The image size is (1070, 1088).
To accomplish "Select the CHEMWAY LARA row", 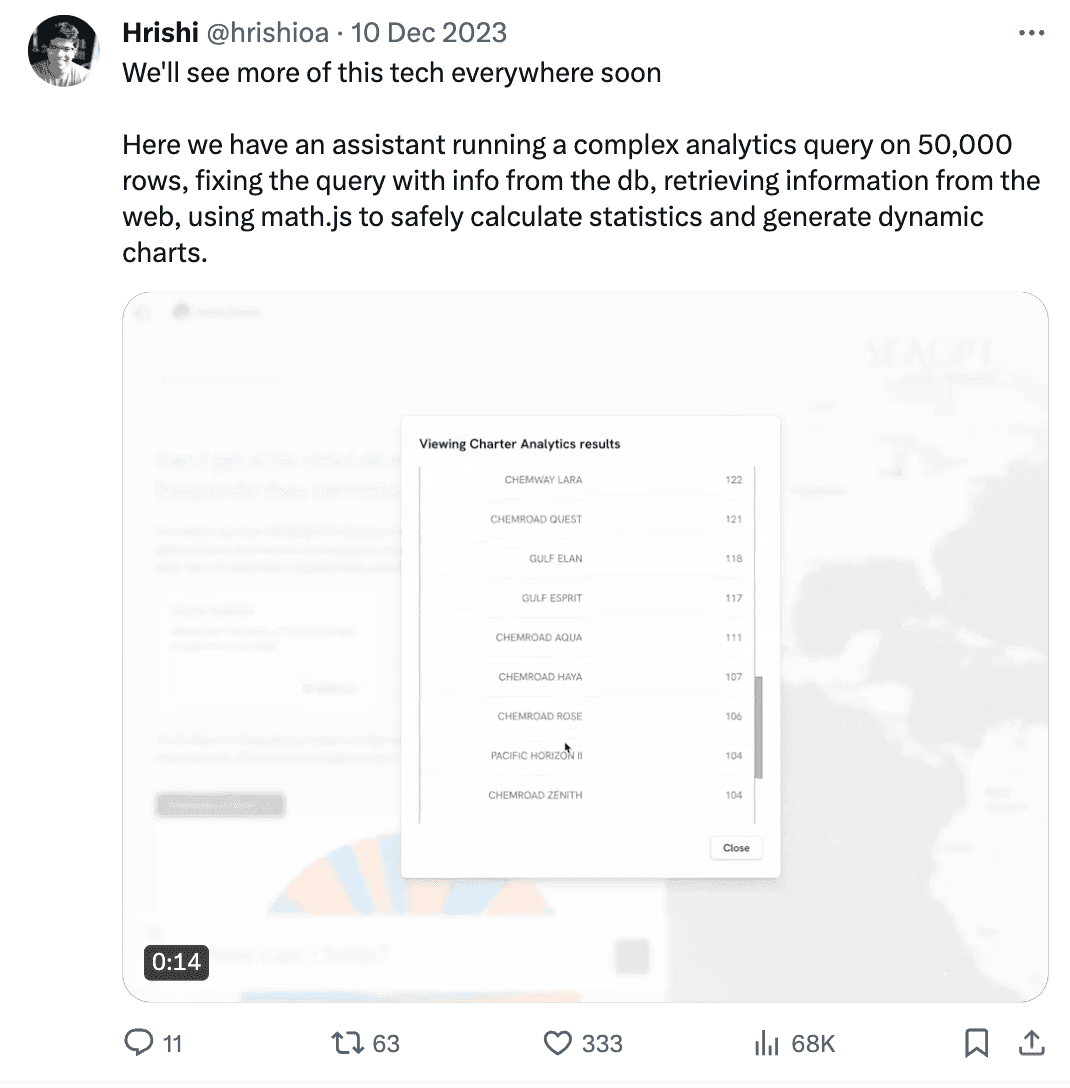I will (x=587, y=479).
